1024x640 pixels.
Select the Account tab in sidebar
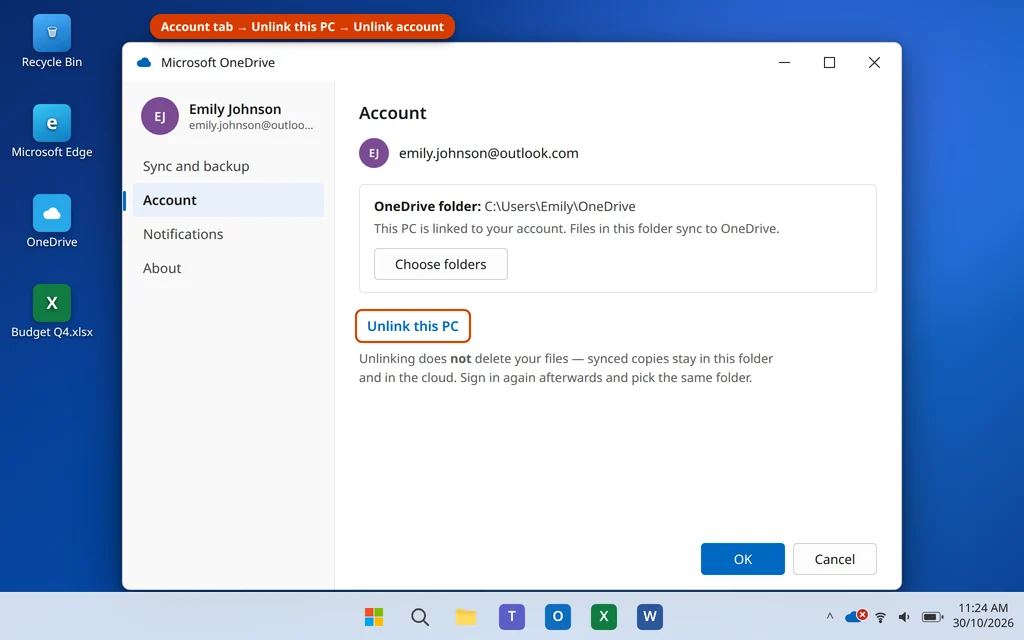(228, 200)
